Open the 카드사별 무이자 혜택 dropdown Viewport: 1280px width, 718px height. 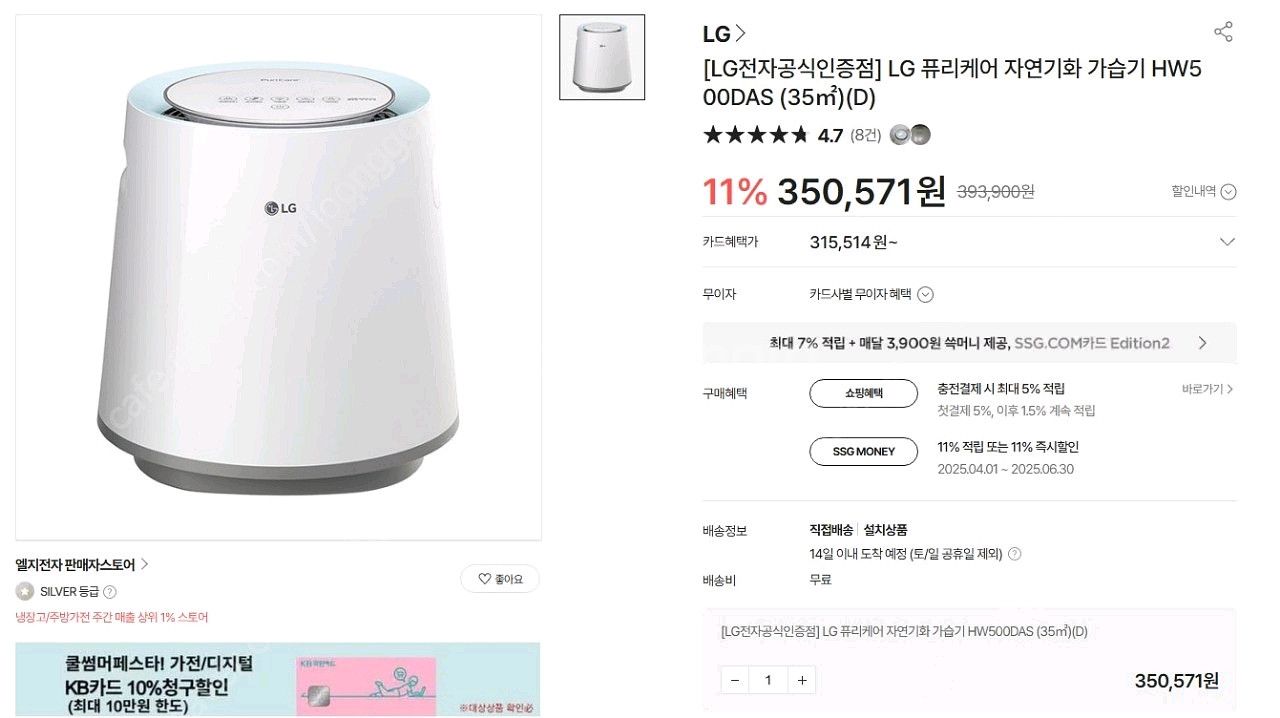925,294
